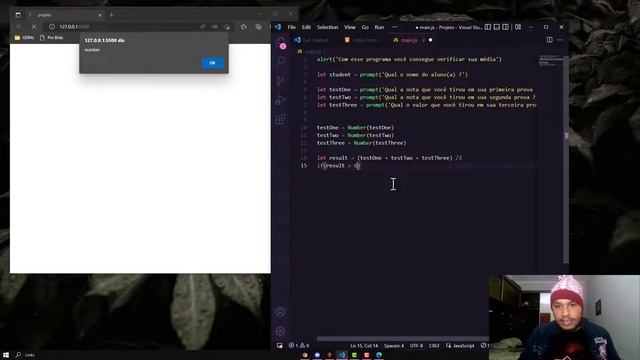The height and width of the screenshot is (360, 640).
Task: Open the browser tab actions menu
Action: tap(18, 15)
